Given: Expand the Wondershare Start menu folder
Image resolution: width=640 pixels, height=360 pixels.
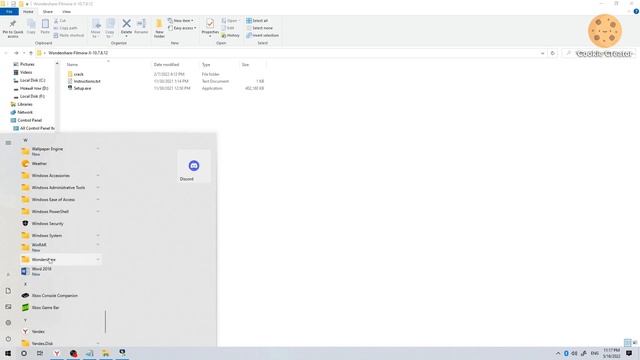Looking at the screenshot, I should click(x=60, y=260).
